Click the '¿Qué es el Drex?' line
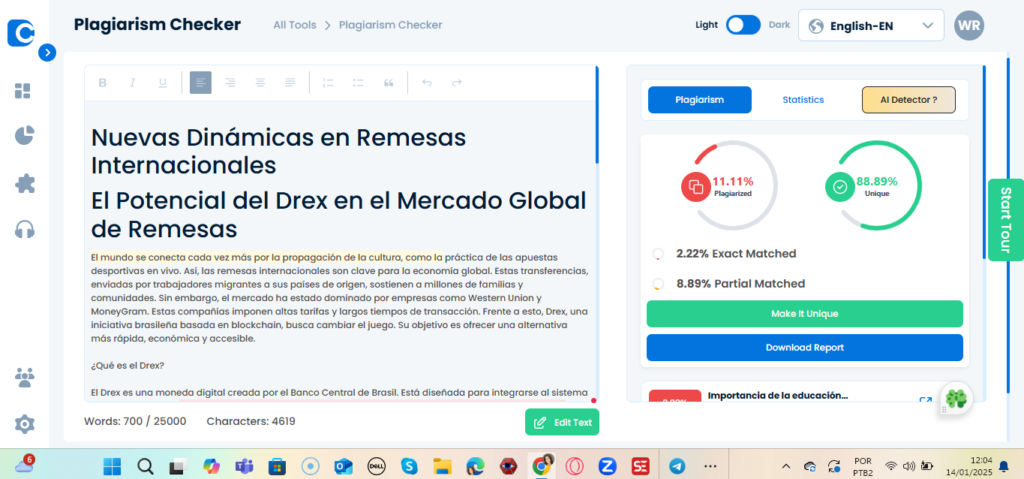The image size is (1024, 479). click(x=127, y=365)
